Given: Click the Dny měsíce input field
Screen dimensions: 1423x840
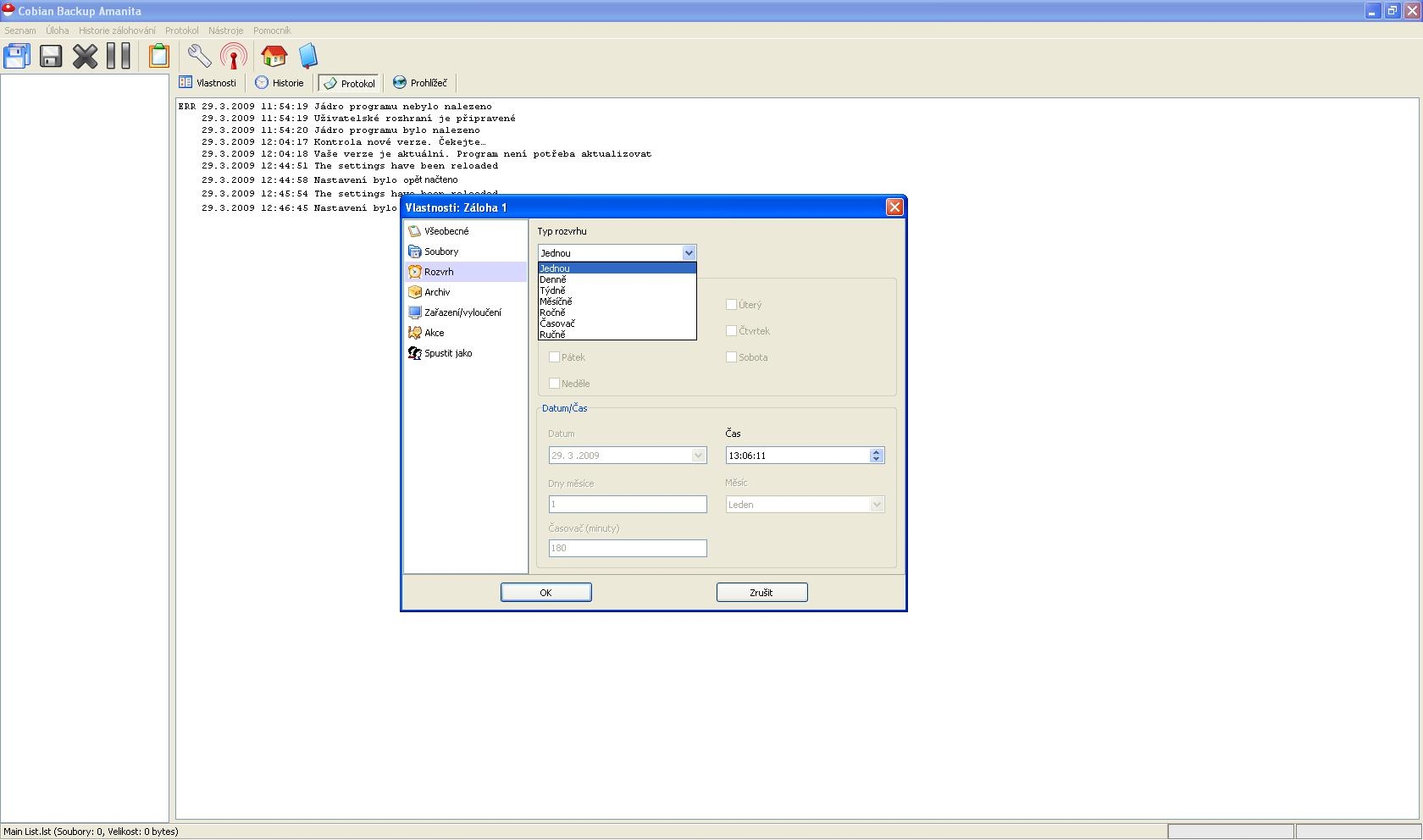Looking at the screenshot, I should pos(628,504).
